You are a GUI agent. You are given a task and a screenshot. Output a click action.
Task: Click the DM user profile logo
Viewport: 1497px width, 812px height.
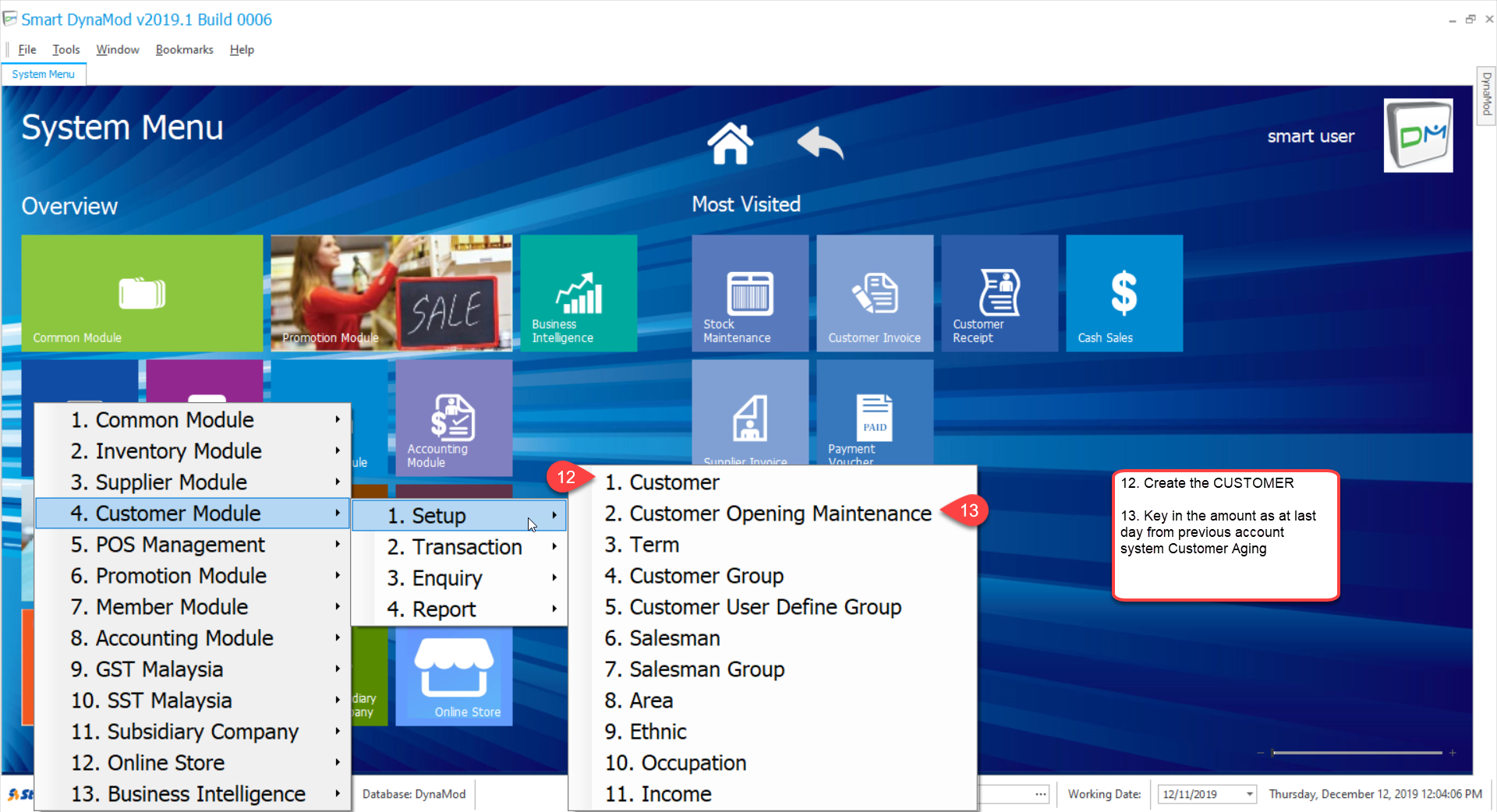tap(1417, 135)
